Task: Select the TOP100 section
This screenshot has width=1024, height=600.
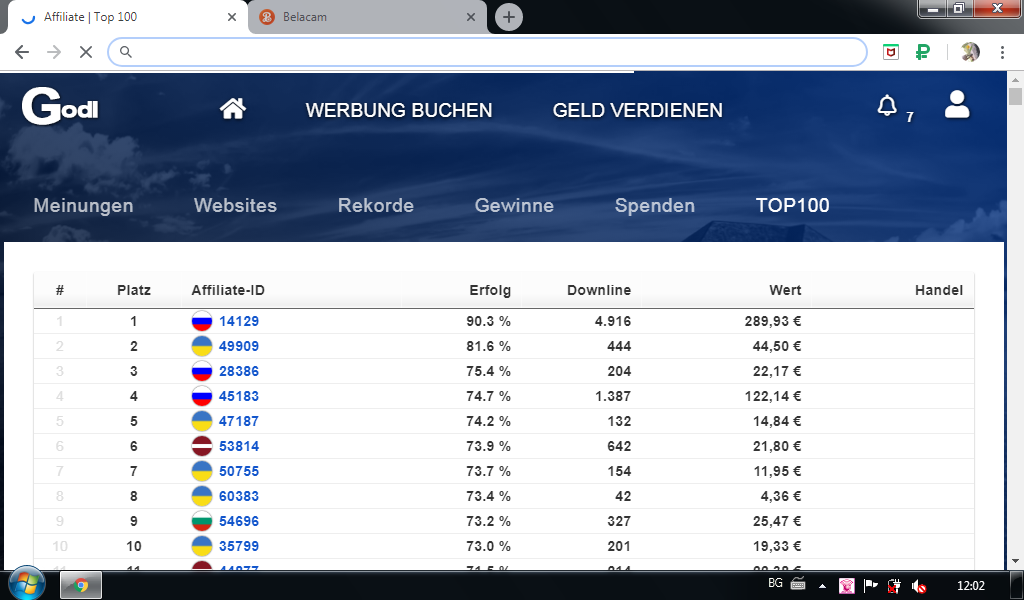Action: click(x=793, y=206)
